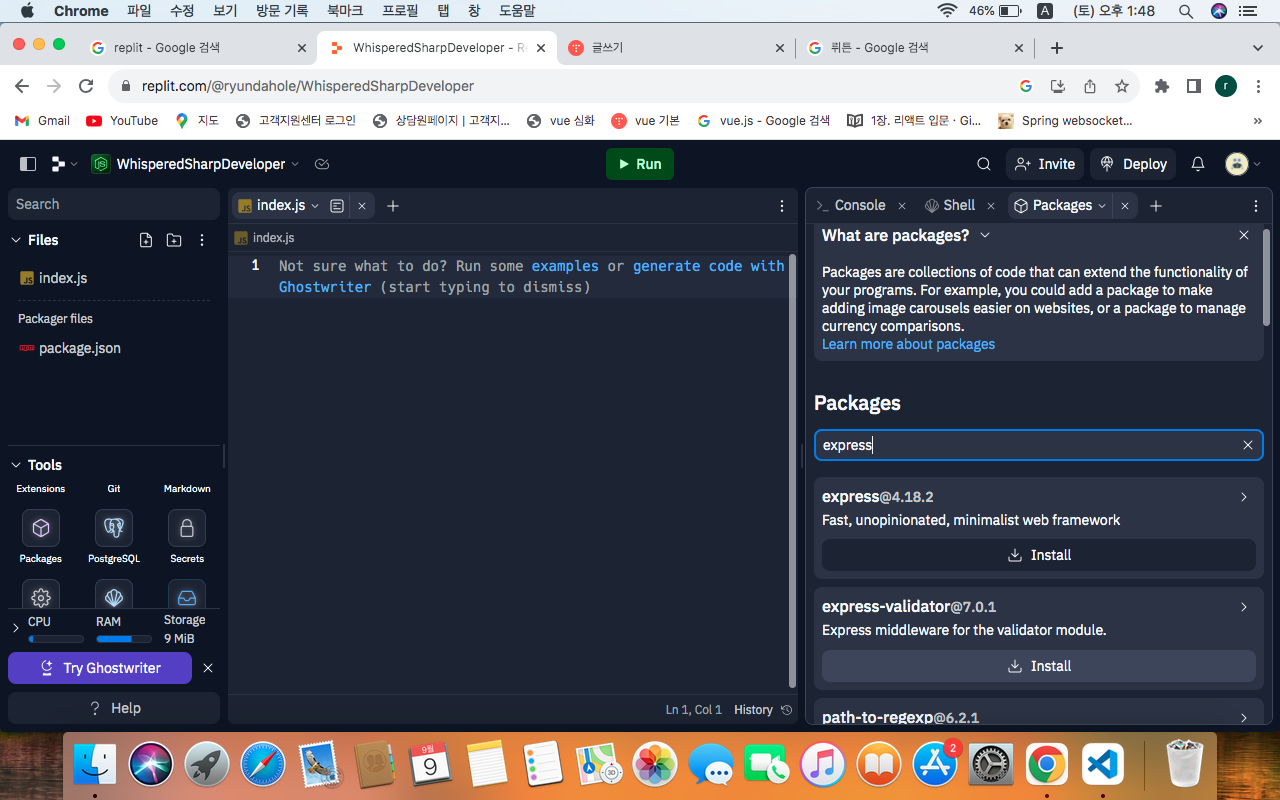Image resolution: width=1280 pixels, height=800 pixels.
Task: Expand express@4.18.2 package details chevron
Action: (1244, 497)
